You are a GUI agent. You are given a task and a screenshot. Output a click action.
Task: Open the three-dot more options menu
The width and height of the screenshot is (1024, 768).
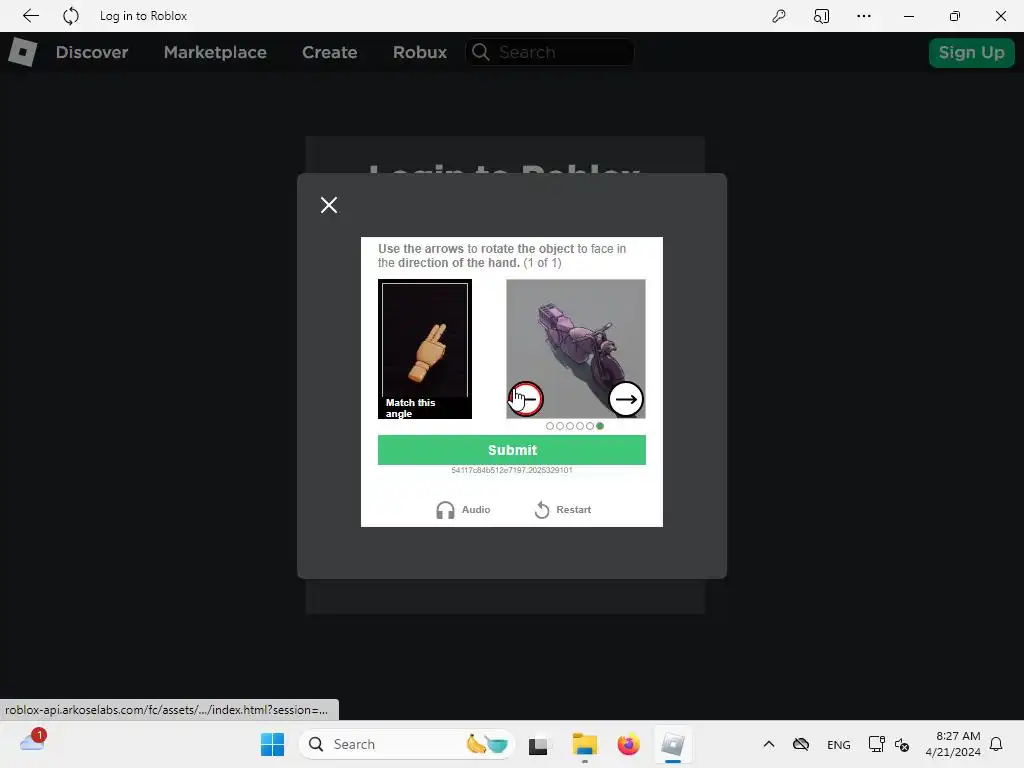[x=863, y=16]
